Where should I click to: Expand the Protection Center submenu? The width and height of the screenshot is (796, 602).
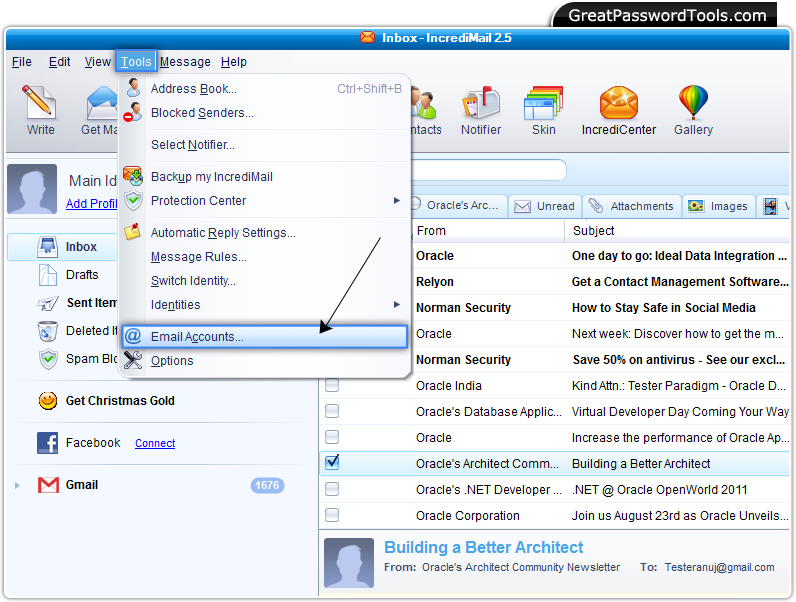coord(396,201)
